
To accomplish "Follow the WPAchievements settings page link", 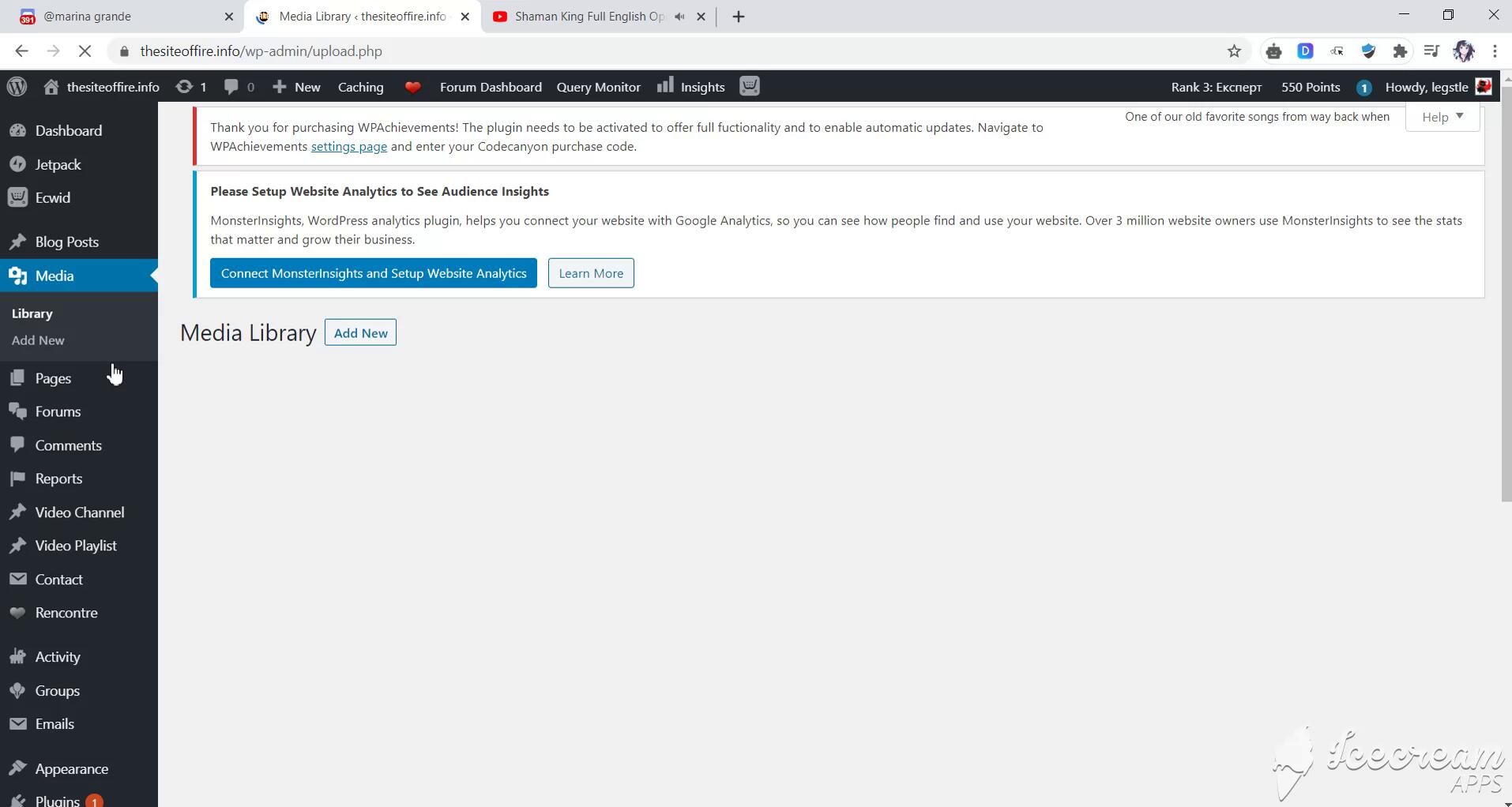I will click(x=348, y=146).
